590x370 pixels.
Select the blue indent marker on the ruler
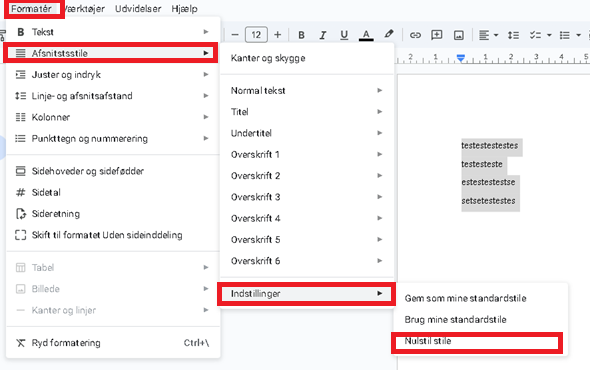point(461,58)
